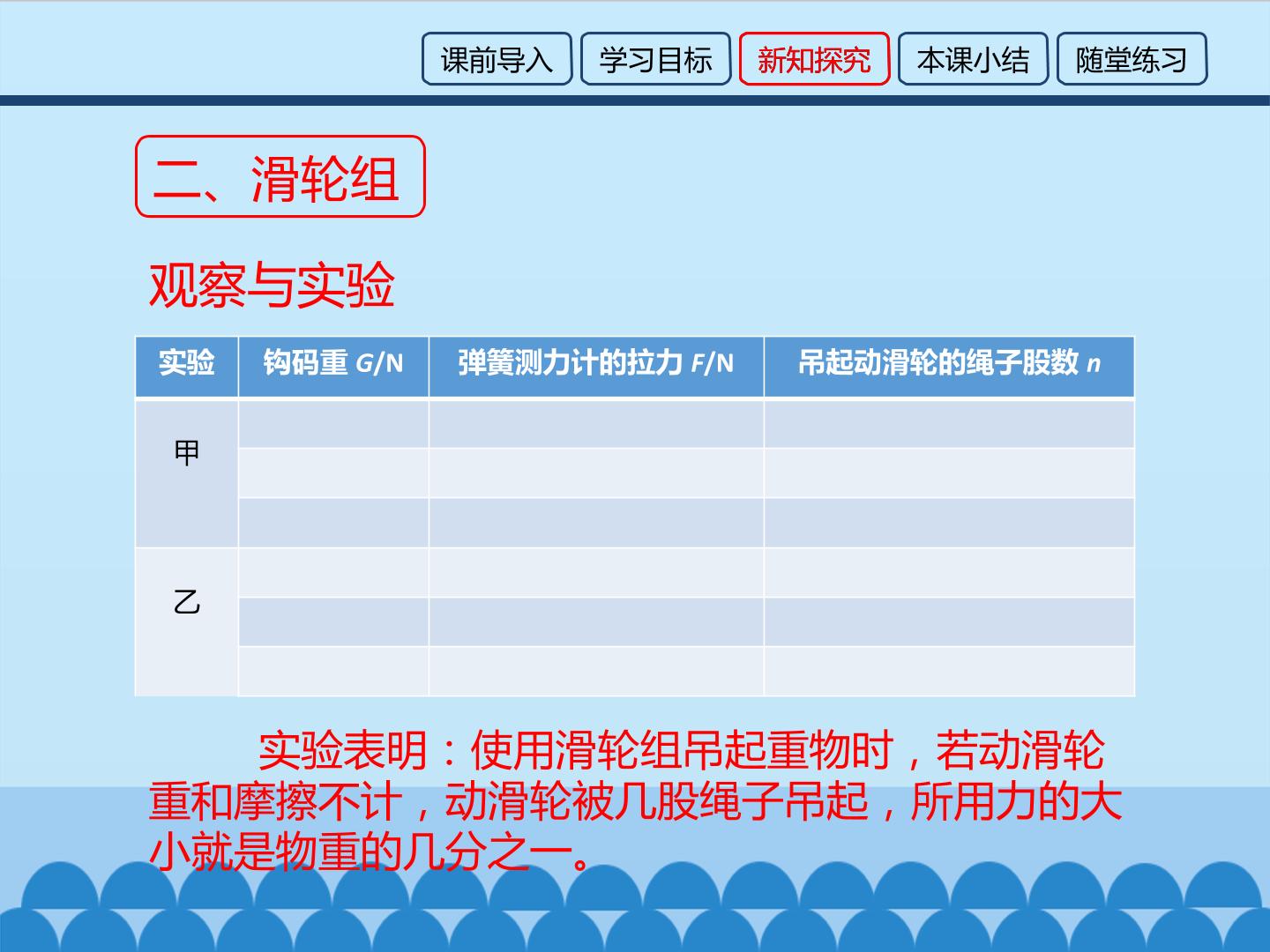
Task: Click middle 拉力 cell in row 乙
Action: point(596,621)
